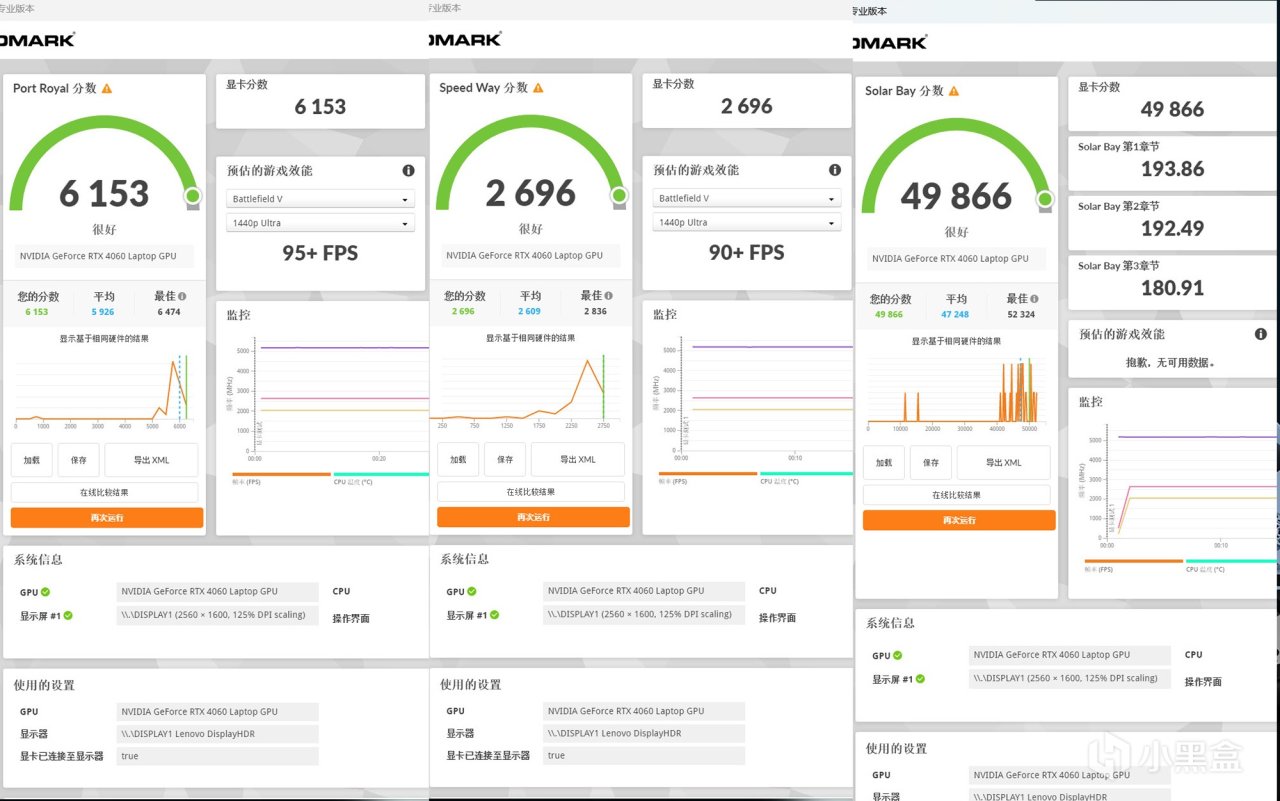This screenshot has width=1280, height=801.
Task: Click the Solar Bay 第1章节 value 193.86
Action: coord(1172,169)
